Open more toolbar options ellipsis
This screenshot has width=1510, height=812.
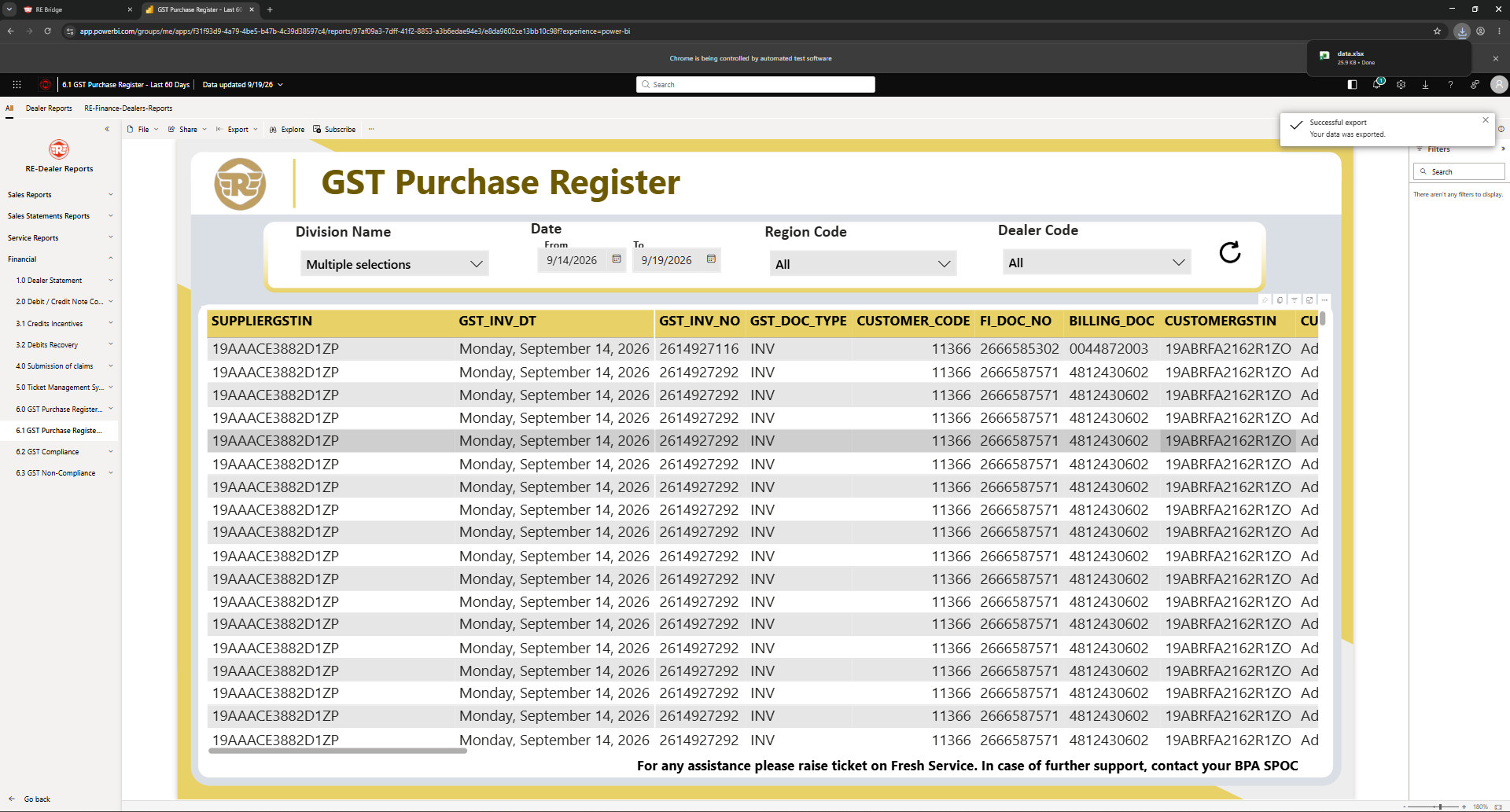[x=371, y=130]
